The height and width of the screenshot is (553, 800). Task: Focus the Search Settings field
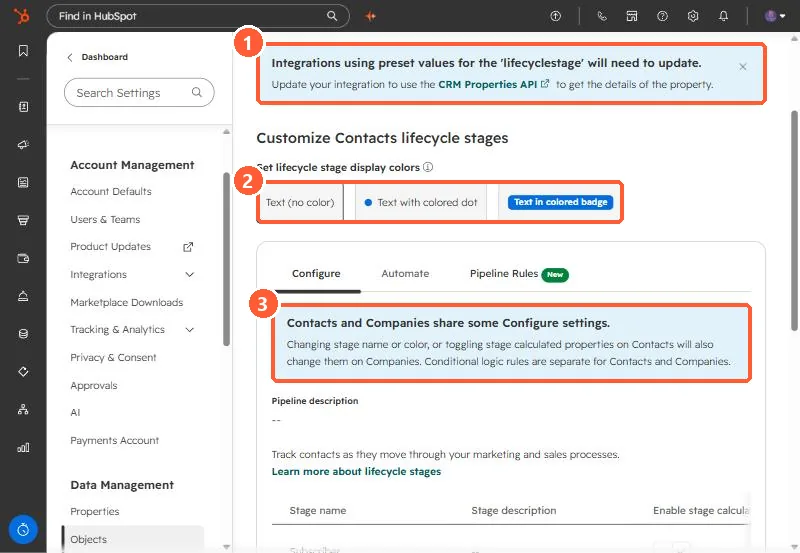pyautogui.click(x=139, y=92)
